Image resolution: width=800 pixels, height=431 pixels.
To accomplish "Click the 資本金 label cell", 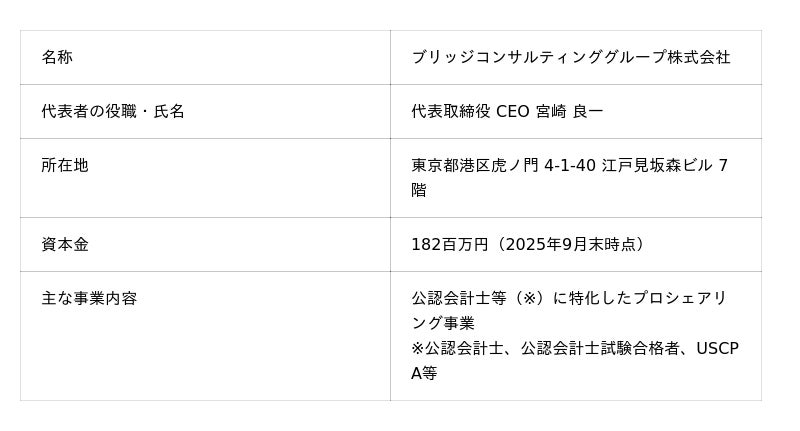I will point(65,245).
